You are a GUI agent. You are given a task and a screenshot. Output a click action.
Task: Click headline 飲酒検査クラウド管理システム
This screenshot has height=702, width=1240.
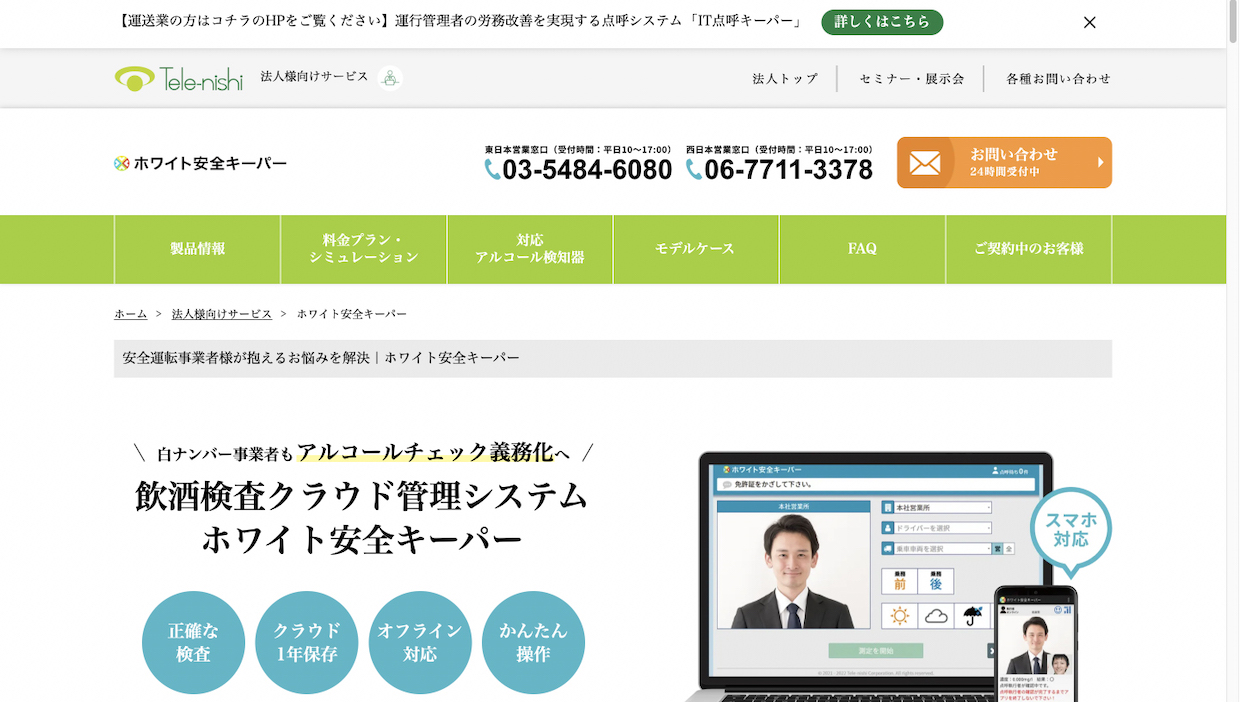tap(362, 496)
